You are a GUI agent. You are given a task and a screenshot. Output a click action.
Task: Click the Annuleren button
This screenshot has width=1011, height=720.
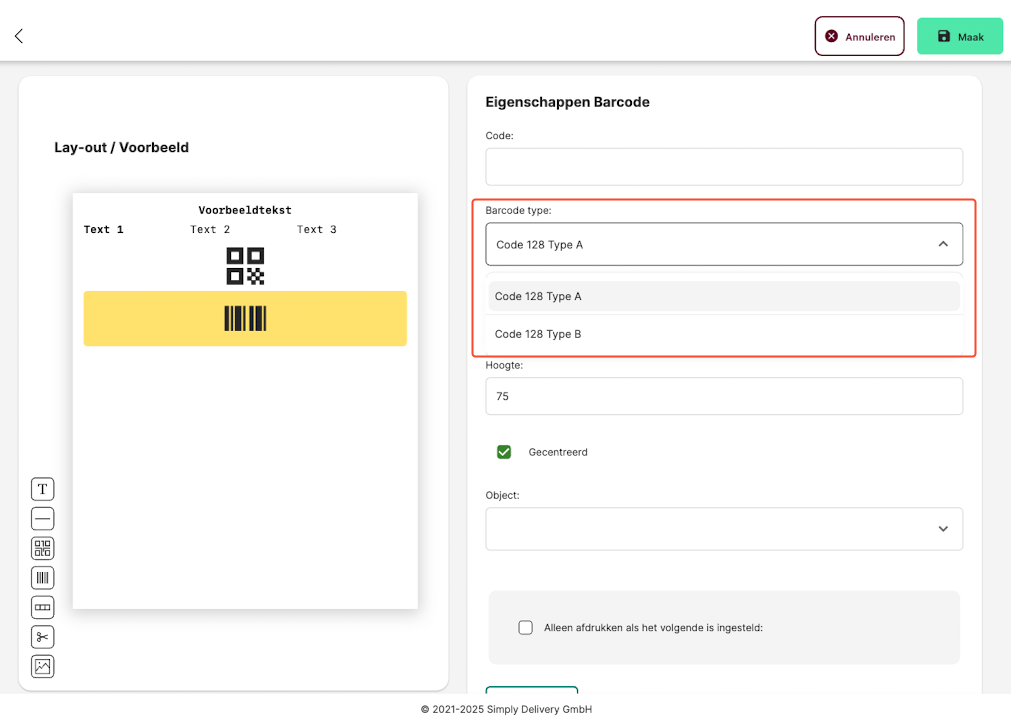pyautogui.click(x=859, y=36)
